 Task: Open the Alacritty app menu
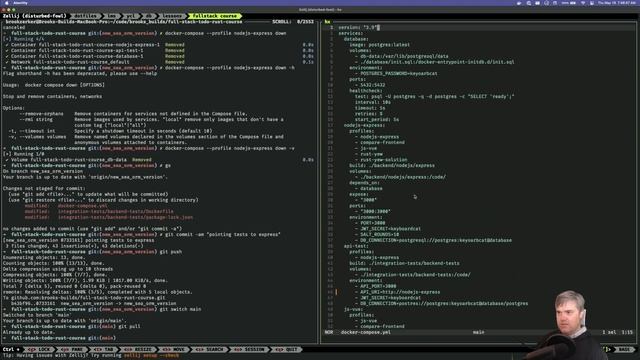click(x=20, y=3)
